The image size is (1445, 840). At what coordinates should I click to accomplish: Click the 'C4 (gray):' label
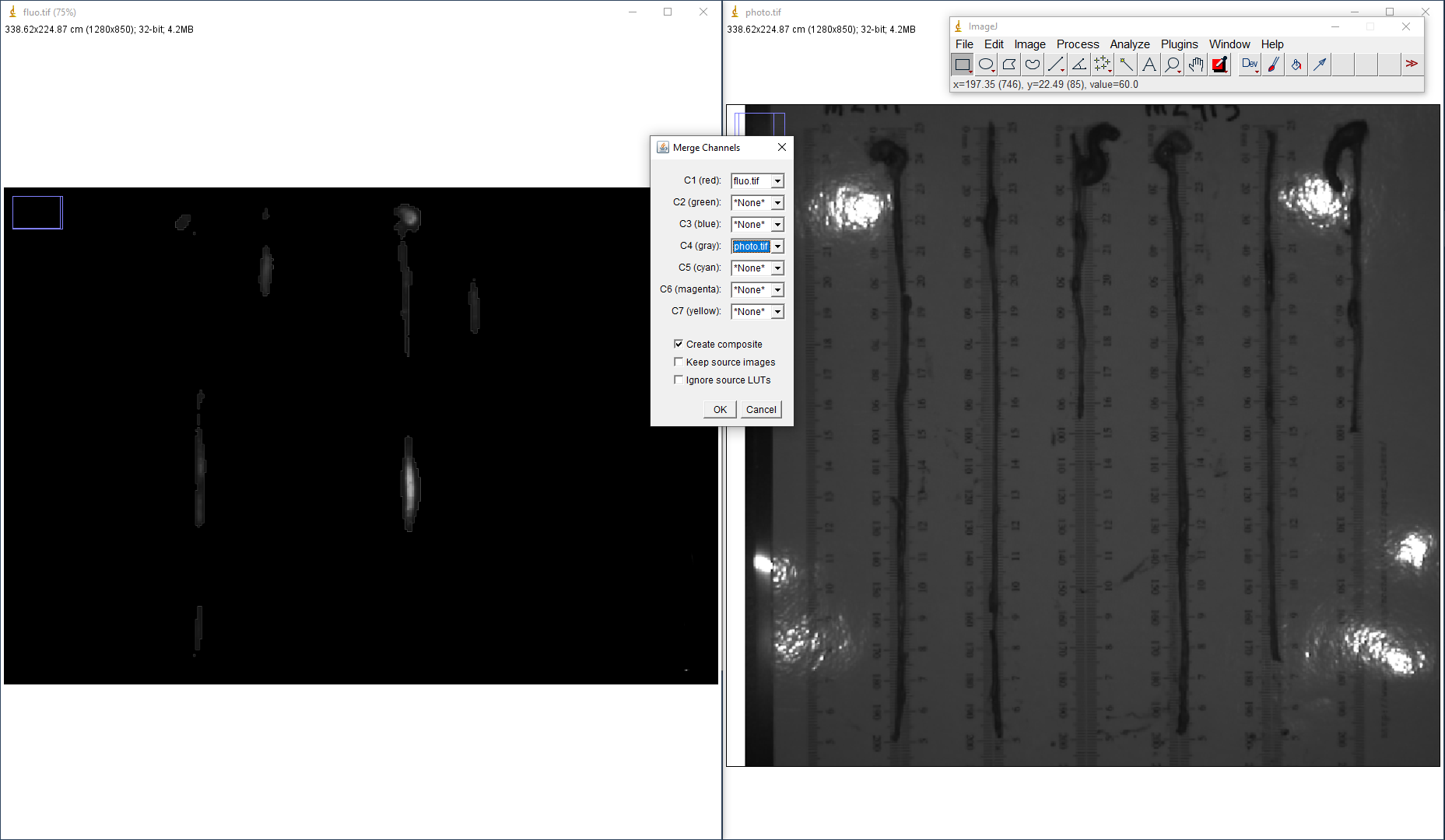coord(700,246)
